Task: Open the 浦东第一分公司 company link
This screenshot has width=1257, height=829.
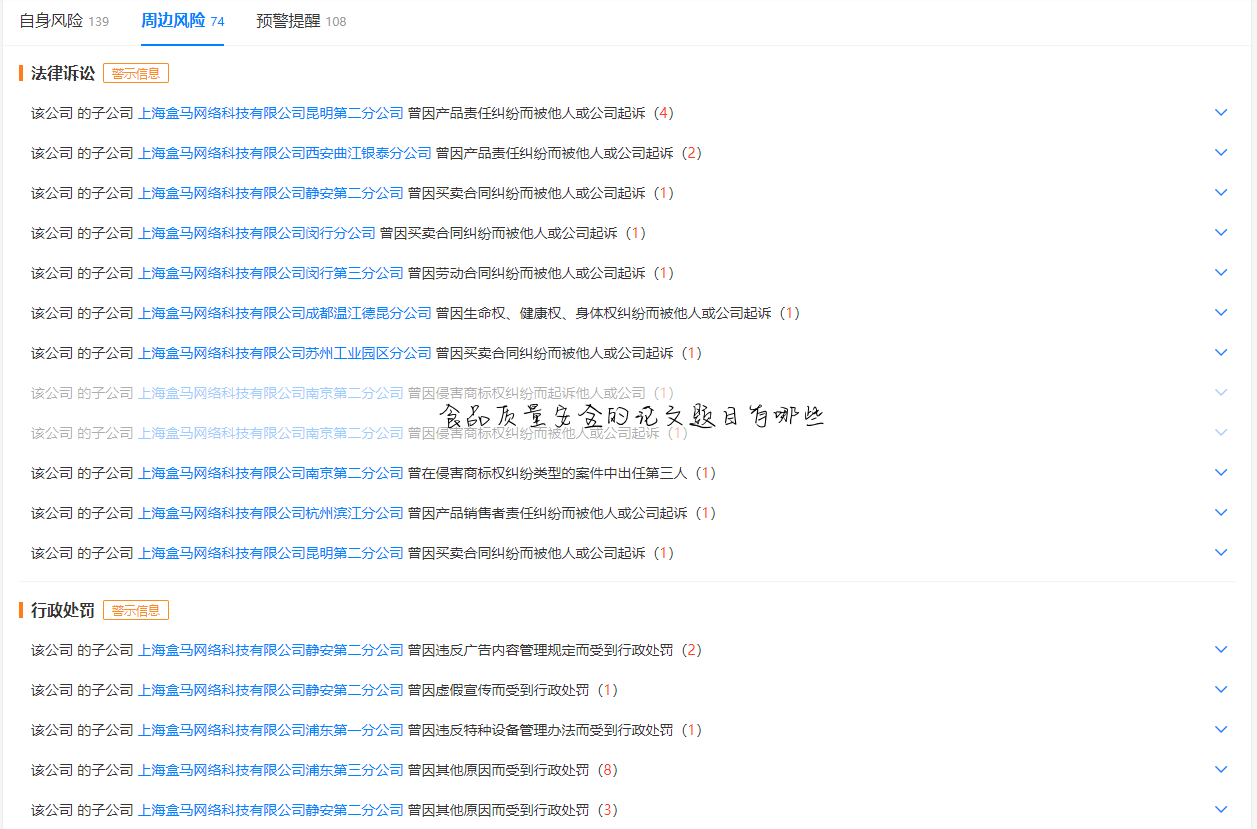Action: 271,730
